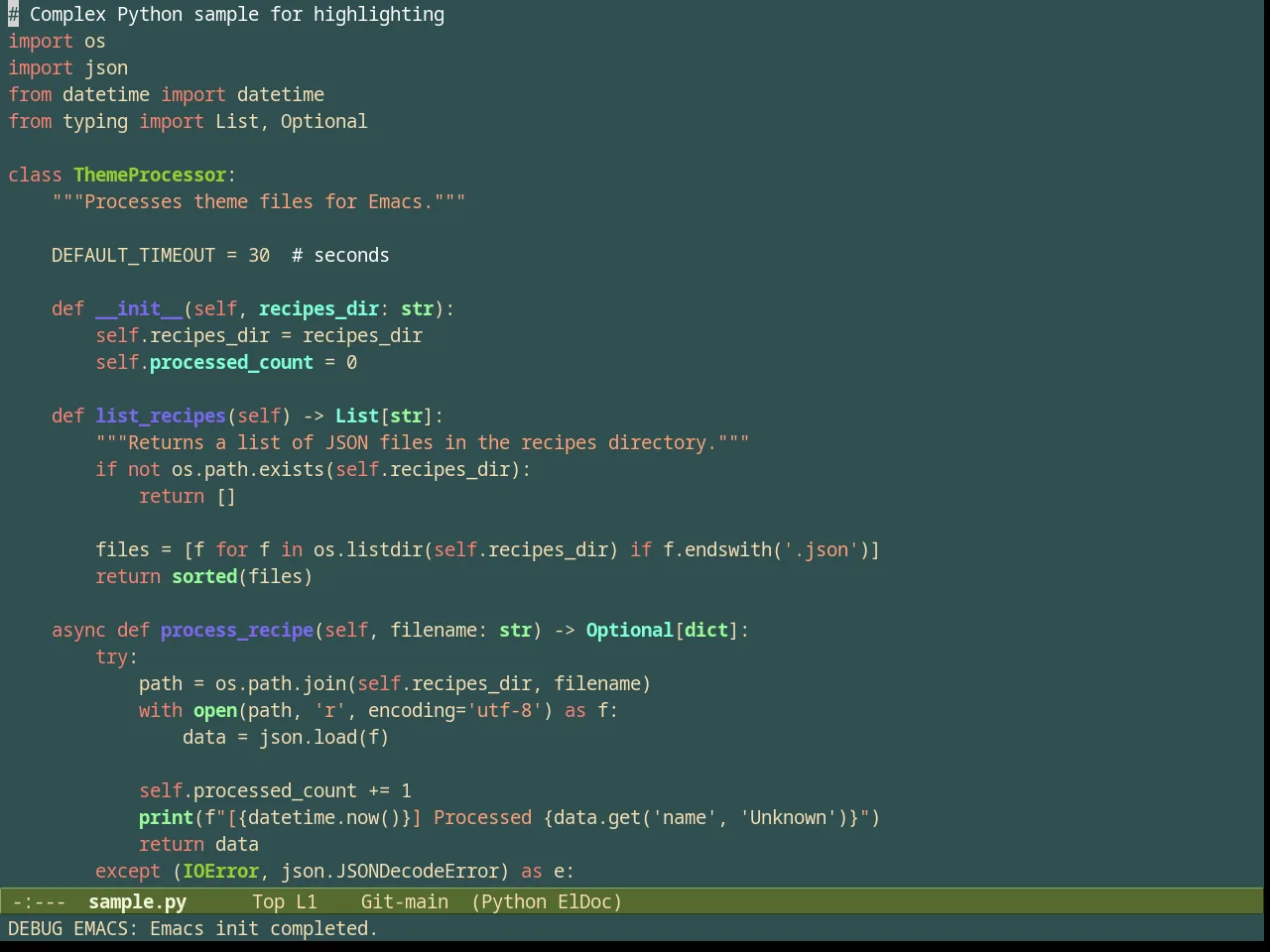Click the 'import json' line
1270x952 pixels.
click(x=67, y=67)
